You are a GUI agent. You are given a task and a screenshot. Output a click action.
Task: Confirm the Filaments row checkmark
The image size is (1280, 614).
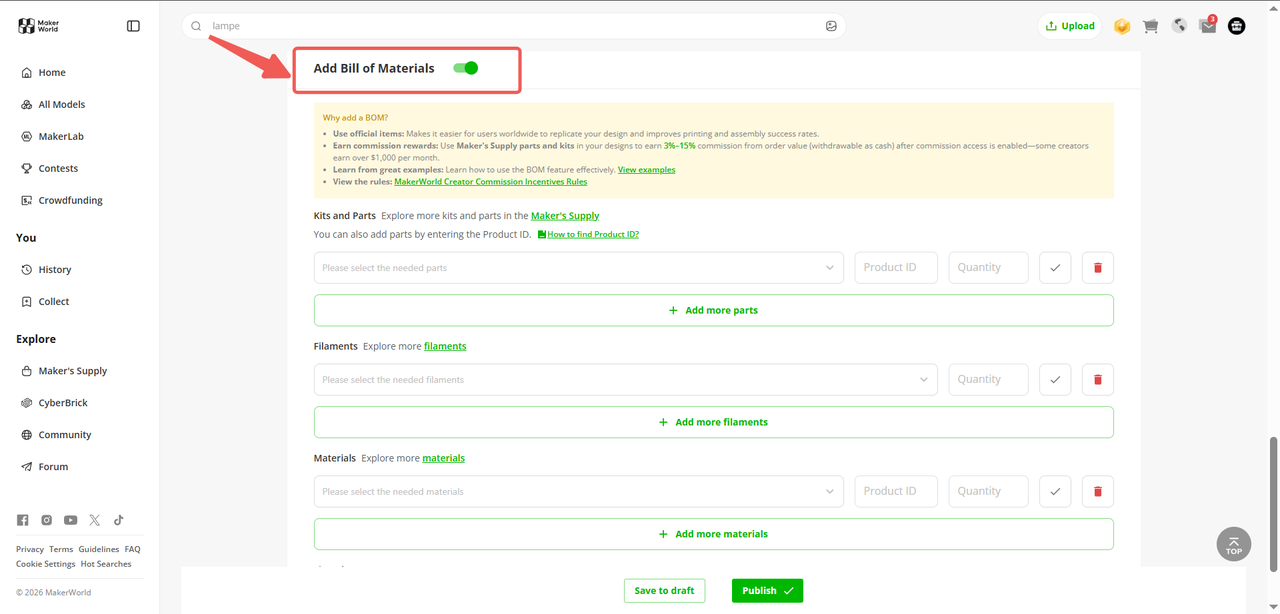[x=1055, y=380]
